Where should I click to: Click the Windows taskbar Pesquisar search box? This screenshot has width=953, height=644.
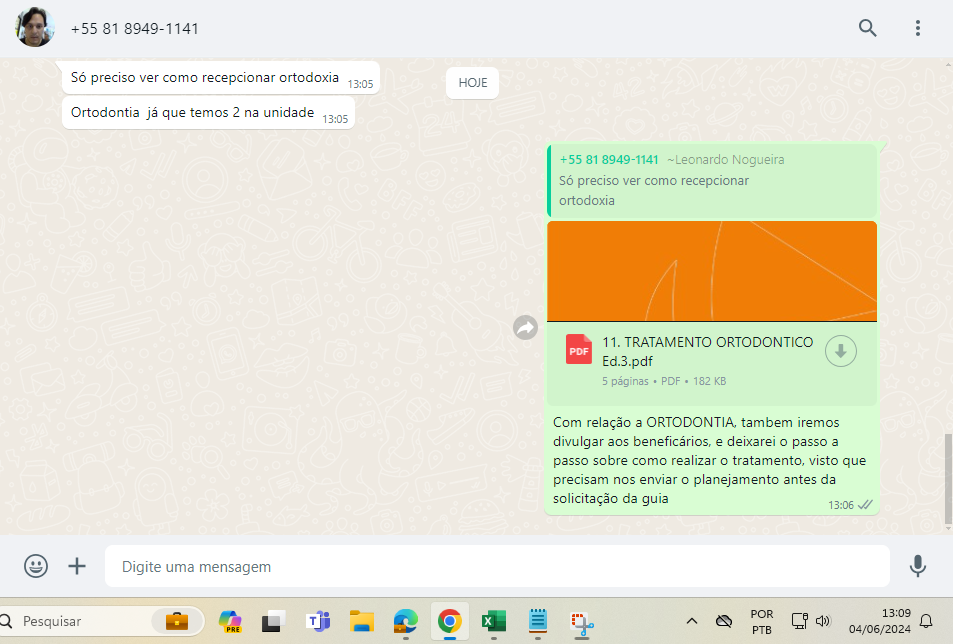[100, 621]
